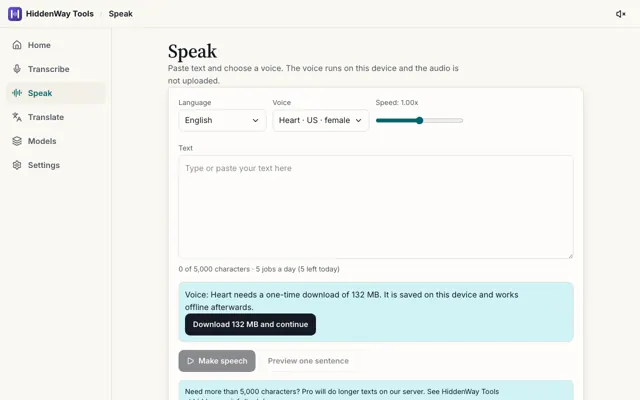Click the Models stack icon
Viewport: 640px width, 400px height.
coord(17,141)
